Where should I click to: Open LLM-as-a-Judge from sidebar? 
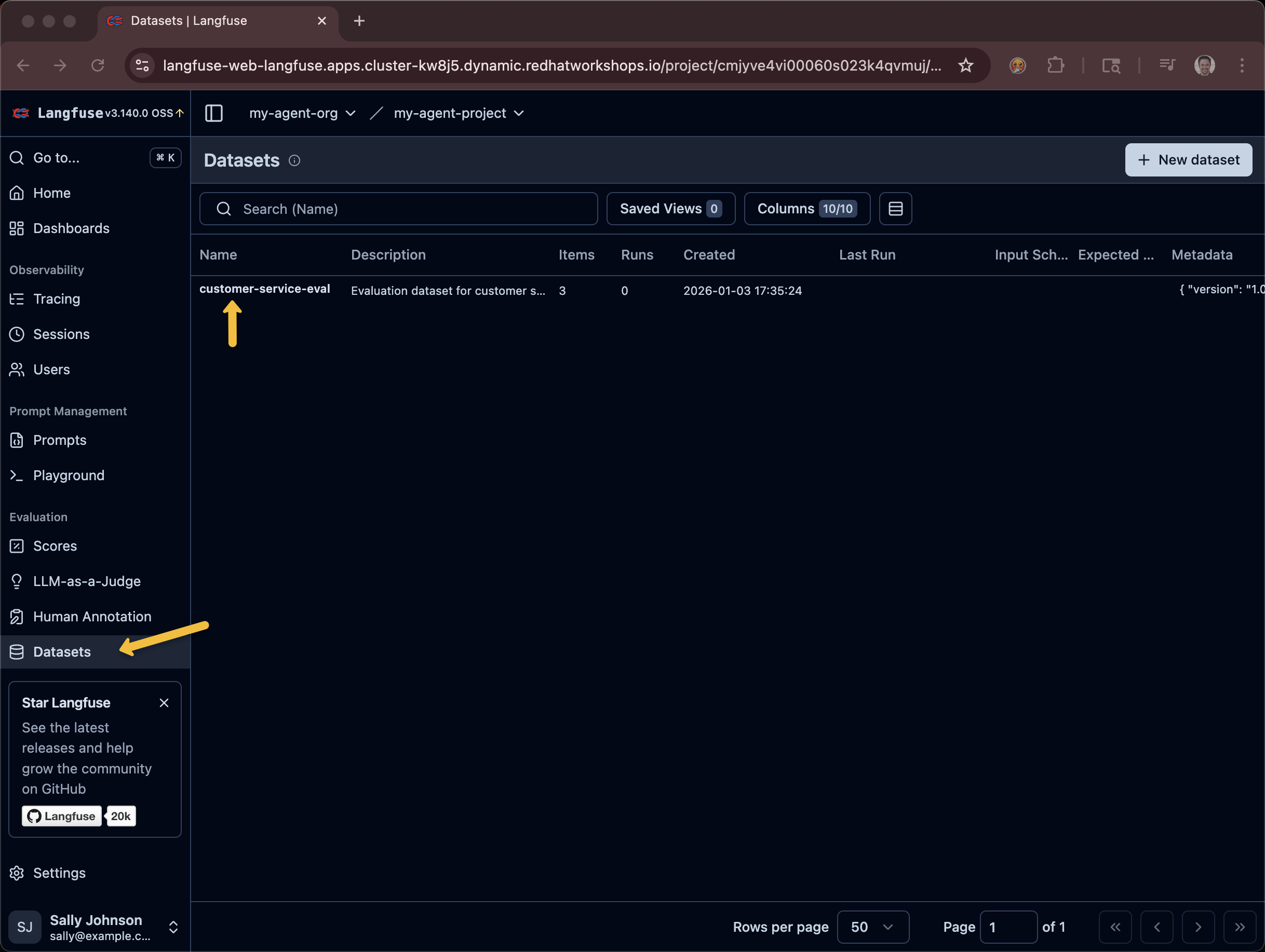point(86,581)
